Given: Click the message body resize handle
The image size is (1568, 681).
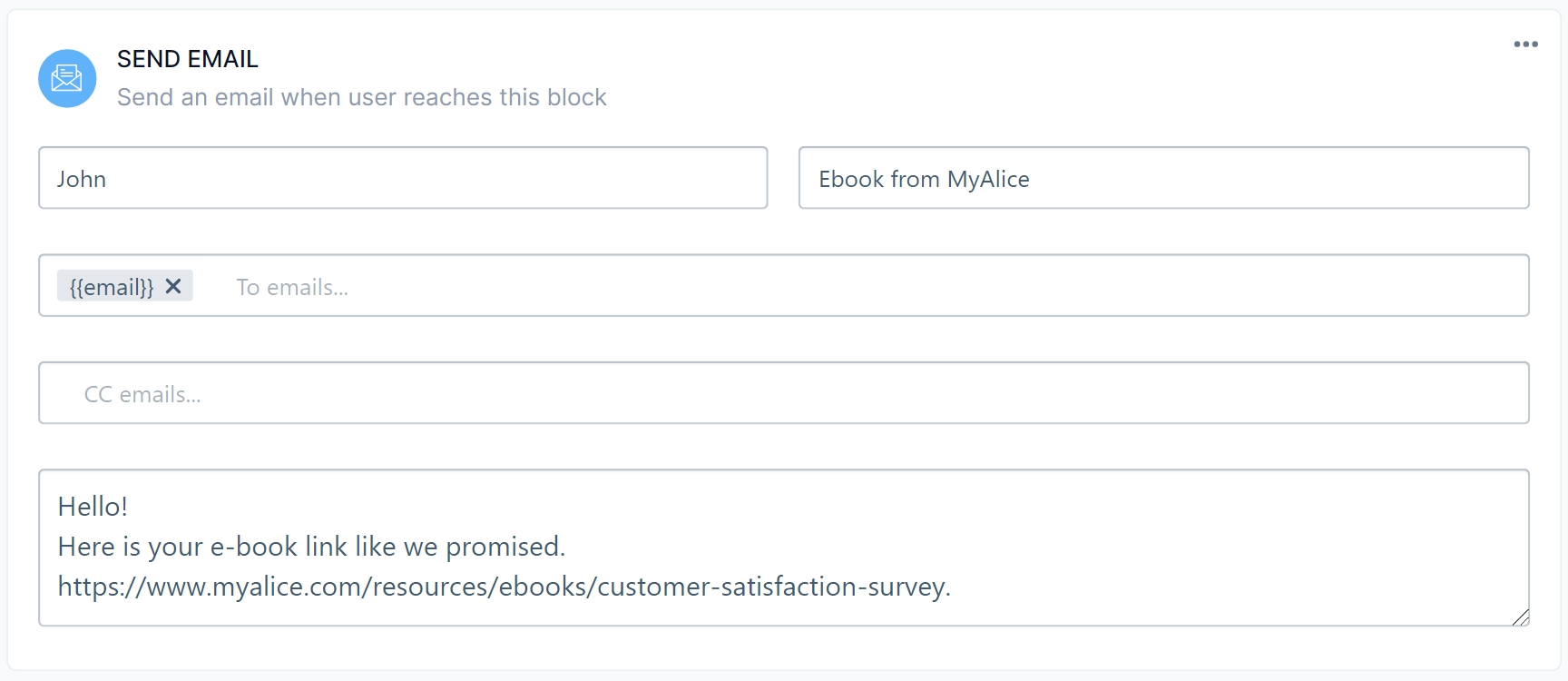Looking at the screenshot, I should 1520,617.
